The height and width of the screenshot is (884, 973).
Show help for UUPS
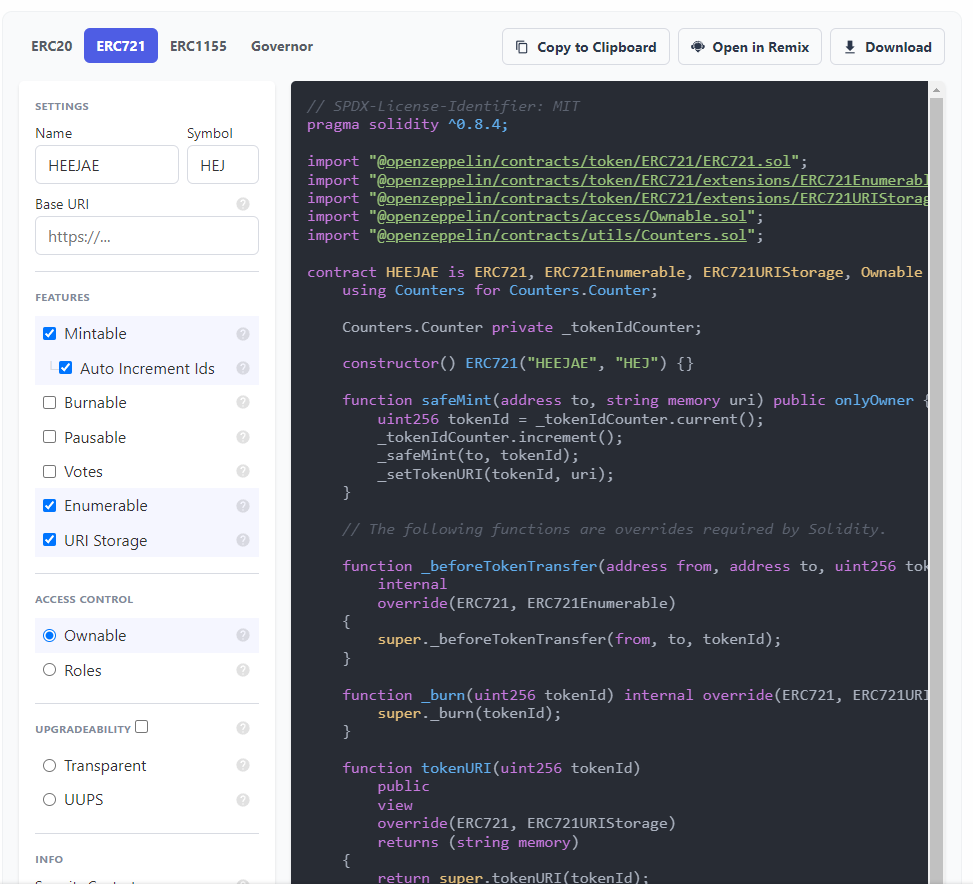click(243, 800)
